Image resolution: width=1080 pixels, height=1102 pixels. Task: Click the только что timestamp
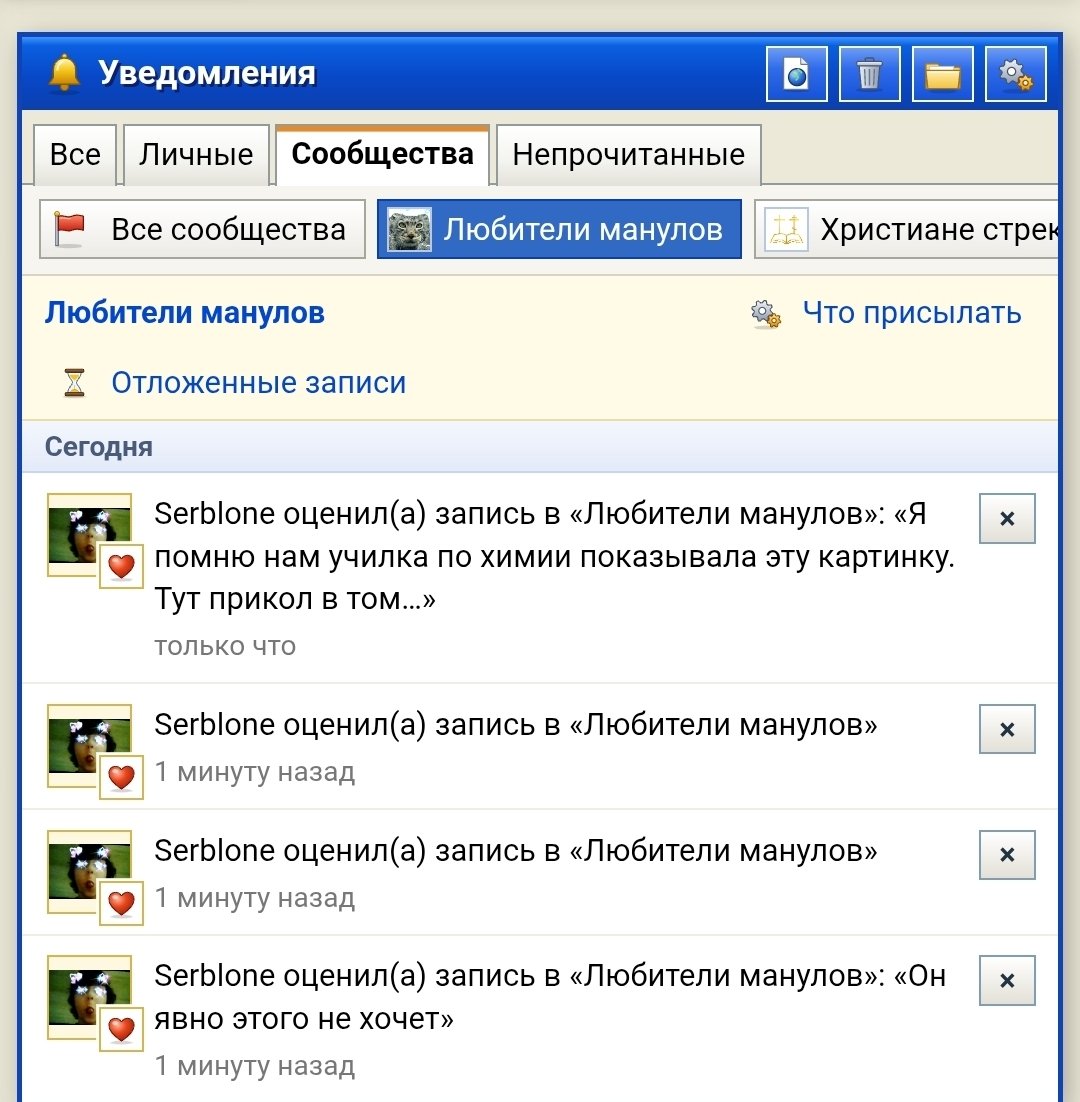click(x=225, y=646)
